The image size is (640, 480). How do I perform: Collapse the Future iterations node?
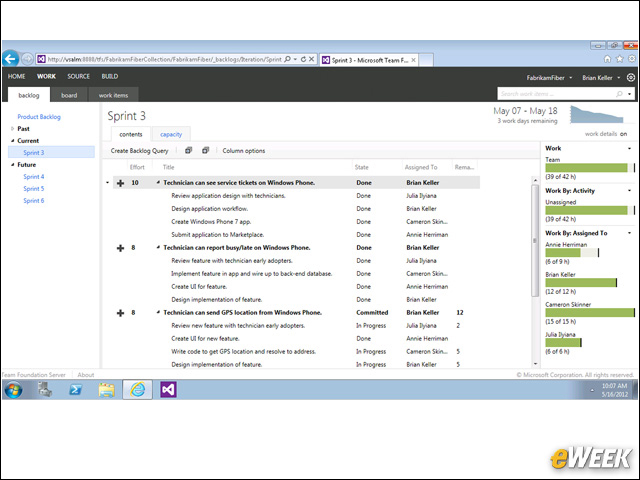pyautogui.click(x=12, y=164)
